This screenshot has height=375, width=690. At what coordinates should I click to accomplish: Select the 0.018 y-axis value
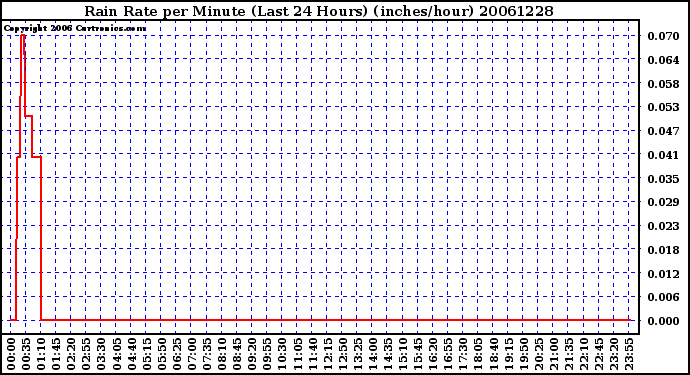point(663,250)
